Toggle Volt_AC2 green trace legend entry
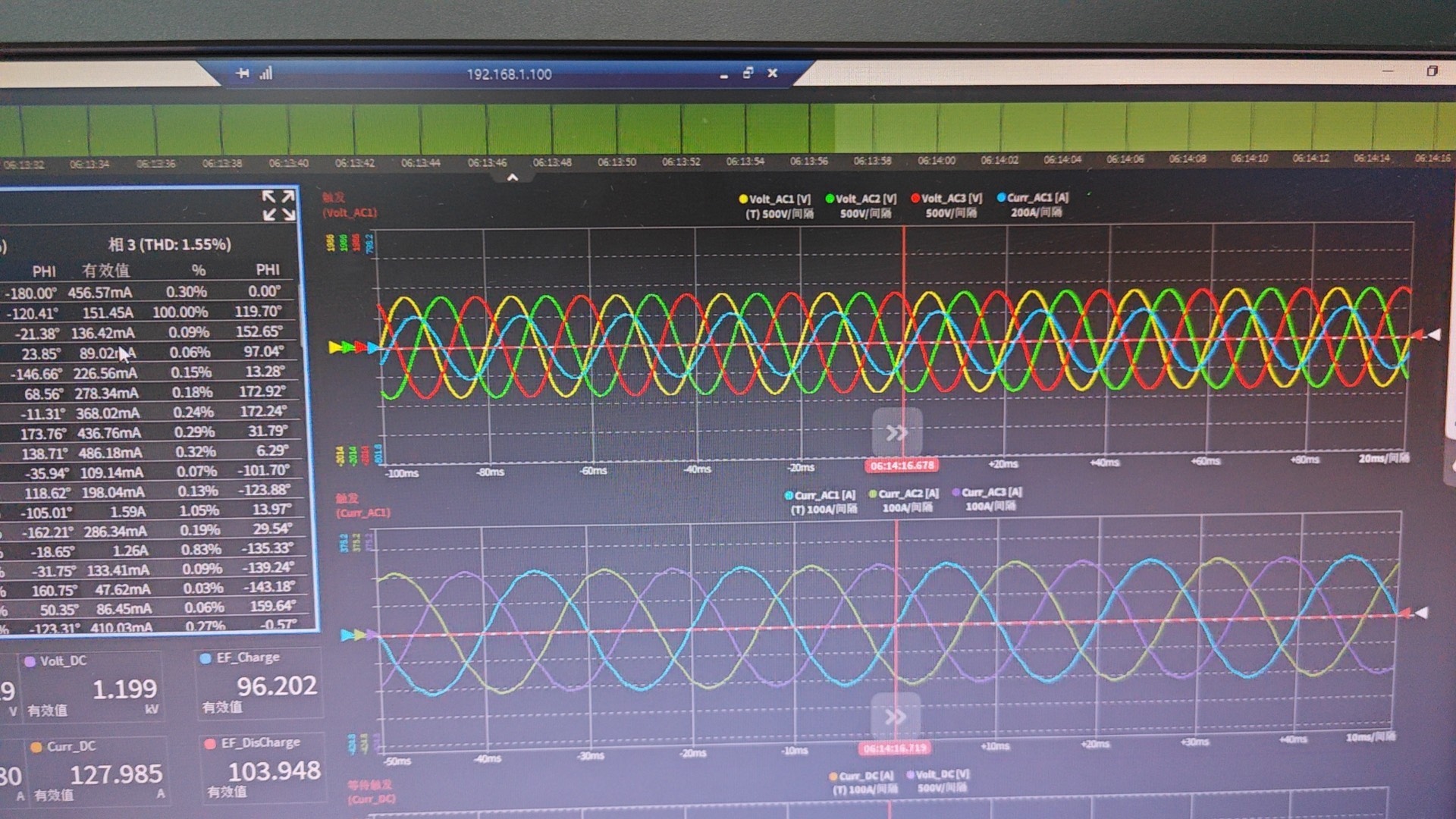The width and height of the screenshot is (1456, 819). coord(864,199)
